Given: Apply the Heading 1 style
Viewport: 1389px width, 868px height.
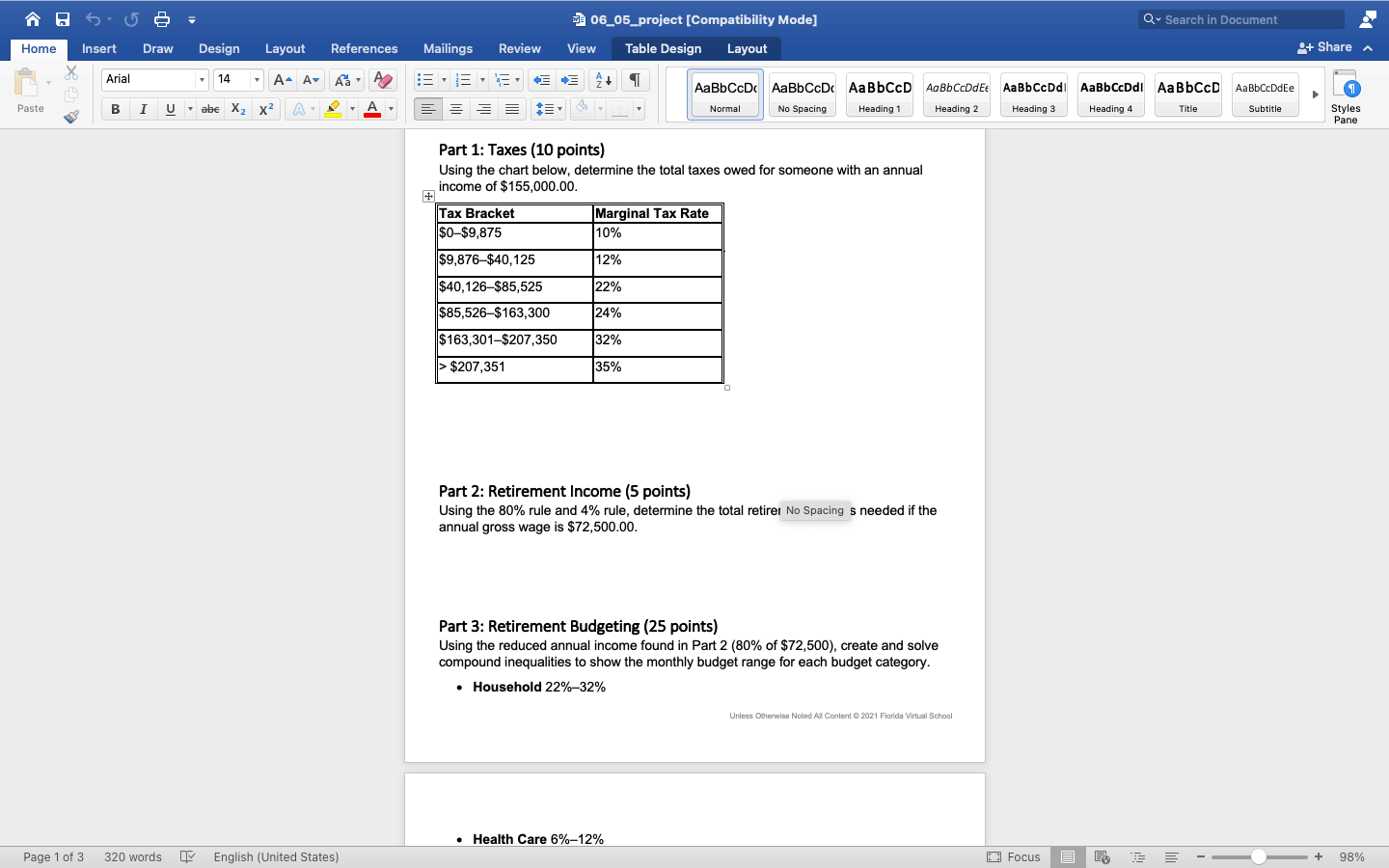Looking at the screenshot, I should point(880,95).
